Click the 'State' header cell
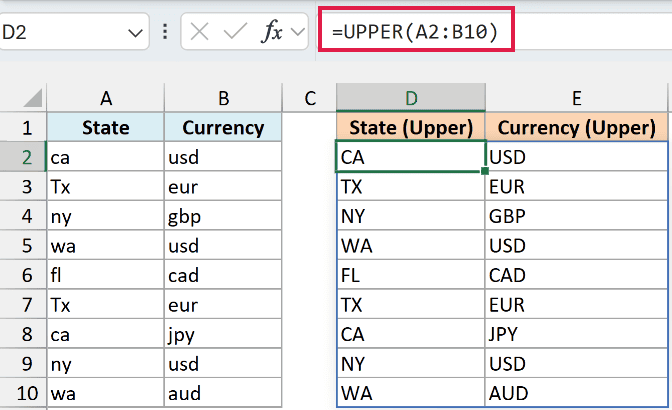This screenshot has width=672, height=410. (105, 127)
